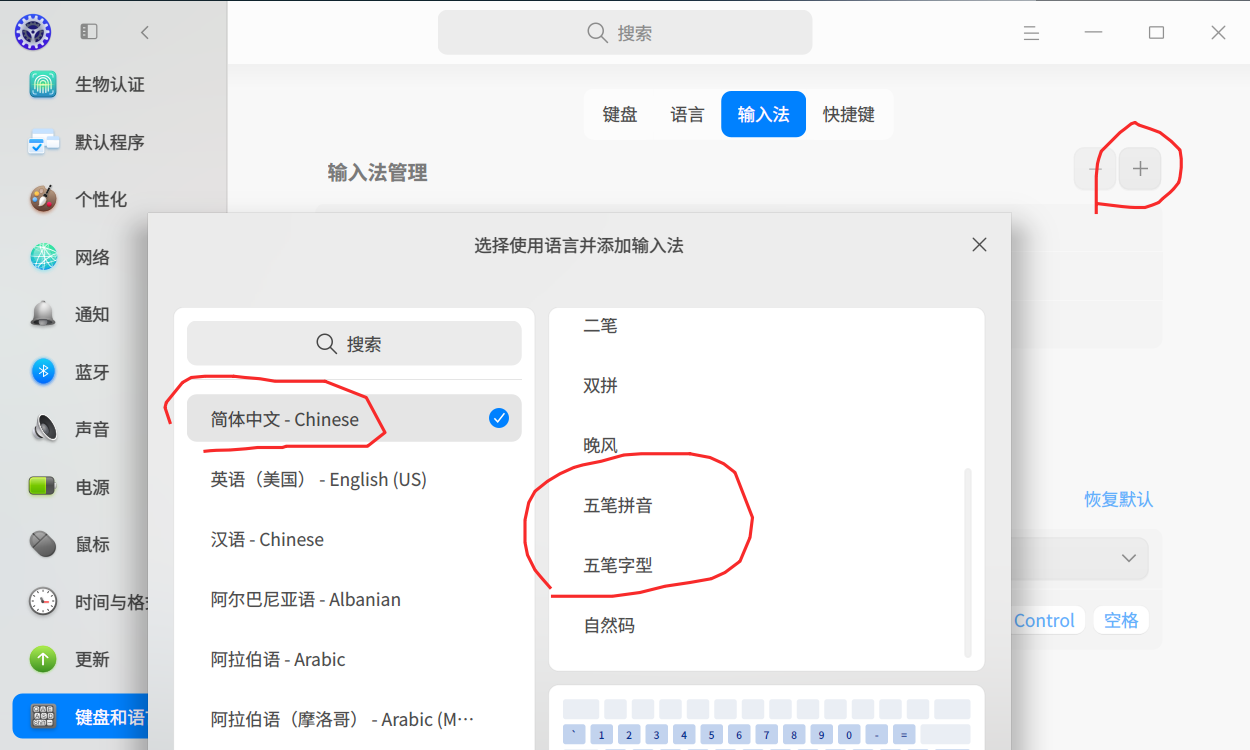Select 英语（美国） - English (US)
Image resolution: width=1250 pixels, height=750 pixels.
pyautogui.click(x=354, y=479)
